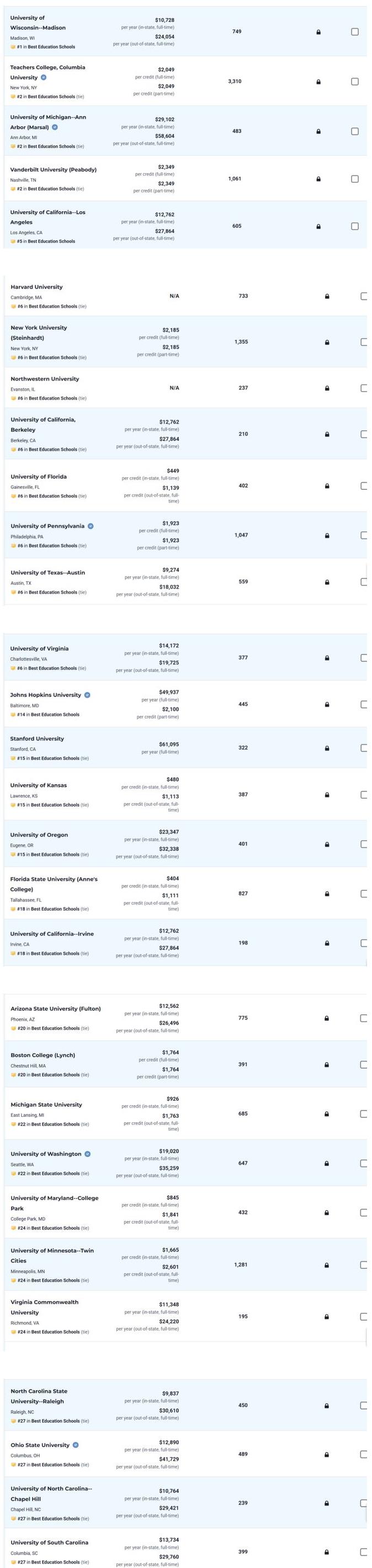
Task: Check the box for Teachers College, Columbia University
Action: tap(355, 82)
